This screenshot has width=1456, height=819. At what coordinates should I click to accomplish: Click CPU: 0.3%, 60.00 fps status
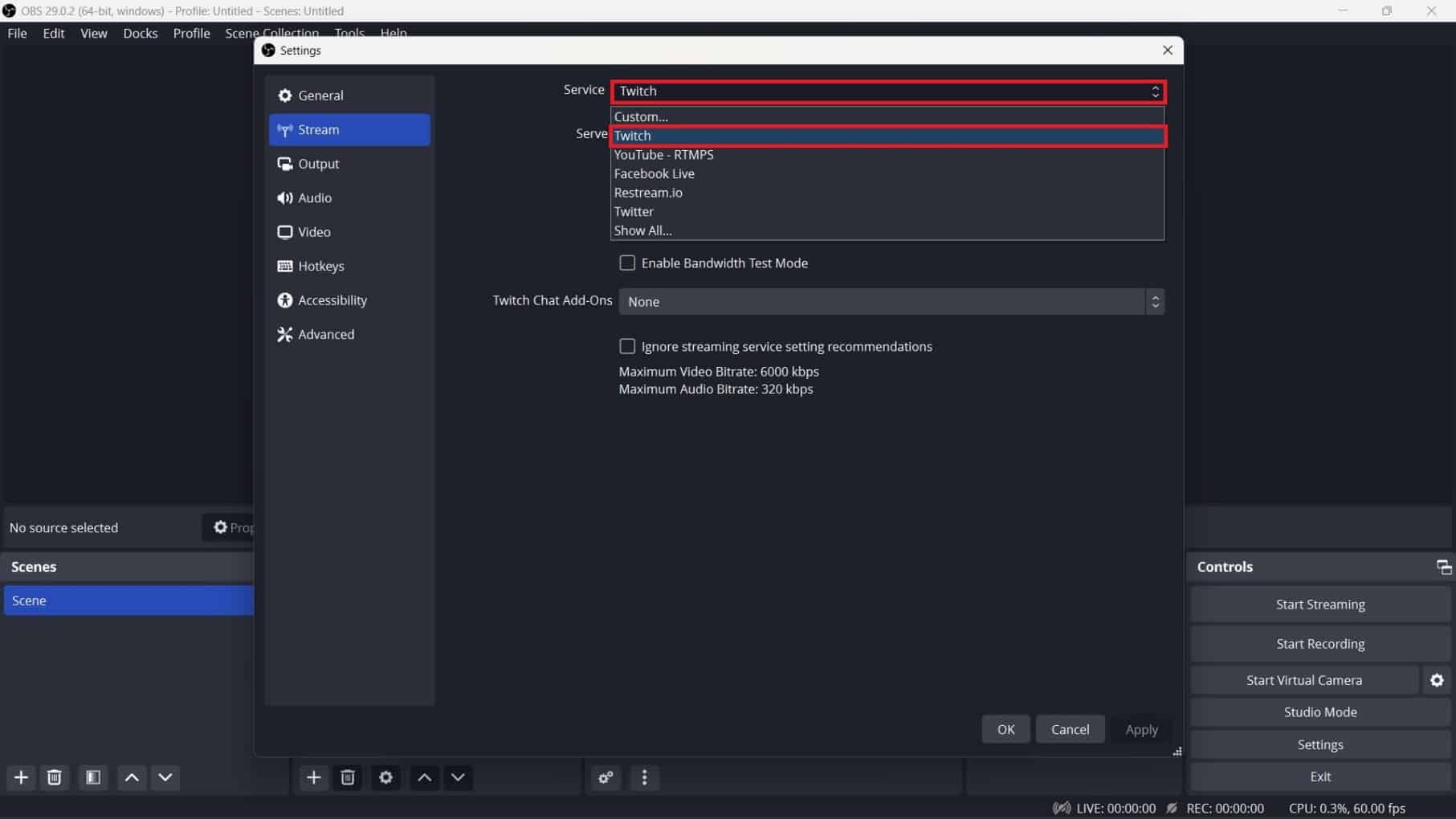[x=1347, y=808]
